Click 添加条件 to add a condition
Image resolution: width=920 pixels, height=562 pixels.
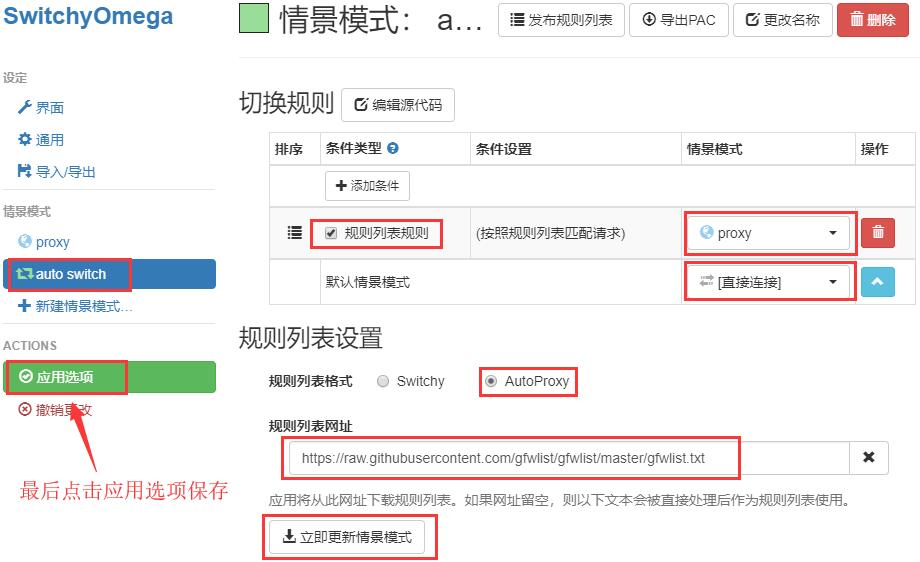[x=367, y=186]
